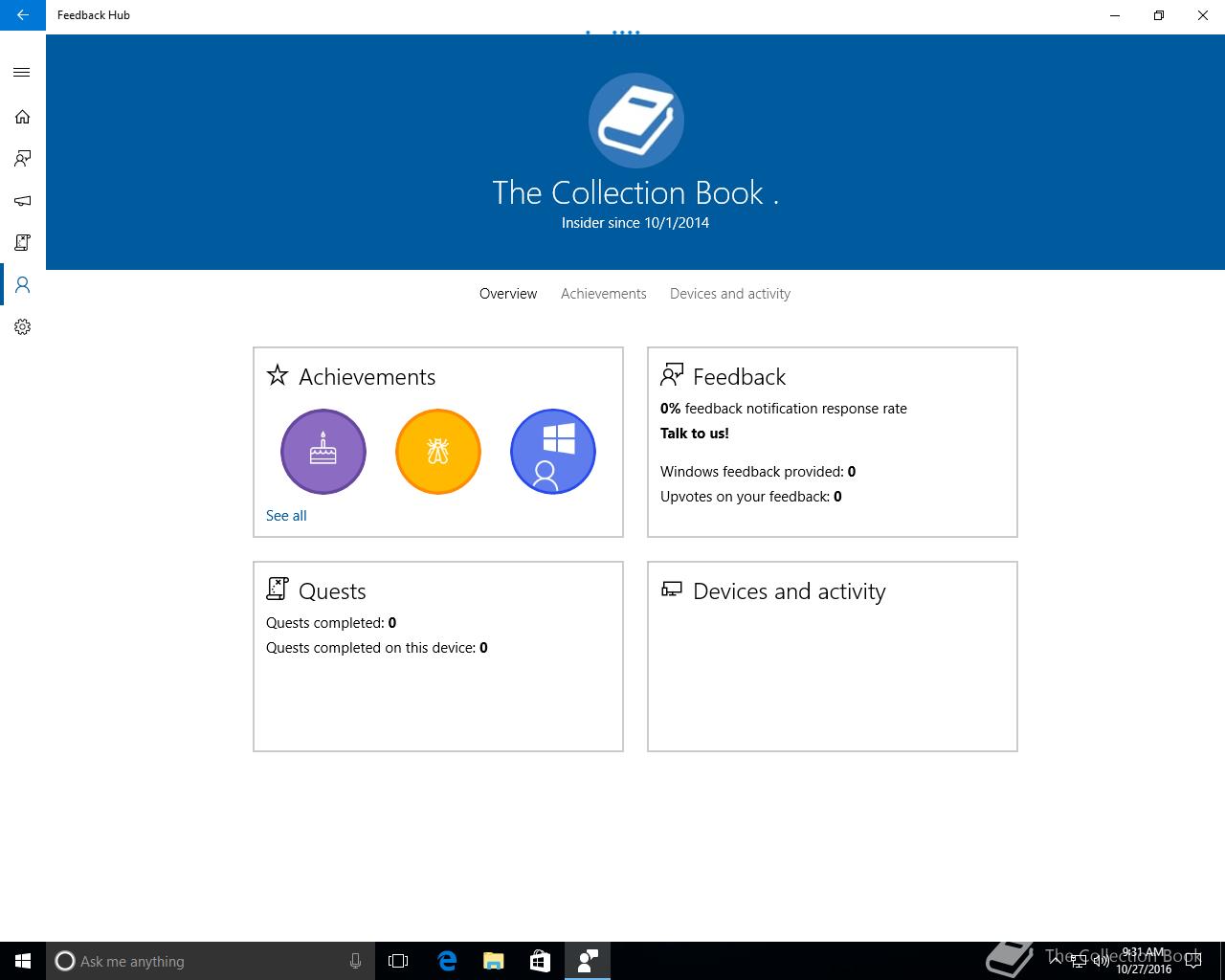The image size is (1225, 980).
Task: Go back with the back arrow
Action: point(22,15)
